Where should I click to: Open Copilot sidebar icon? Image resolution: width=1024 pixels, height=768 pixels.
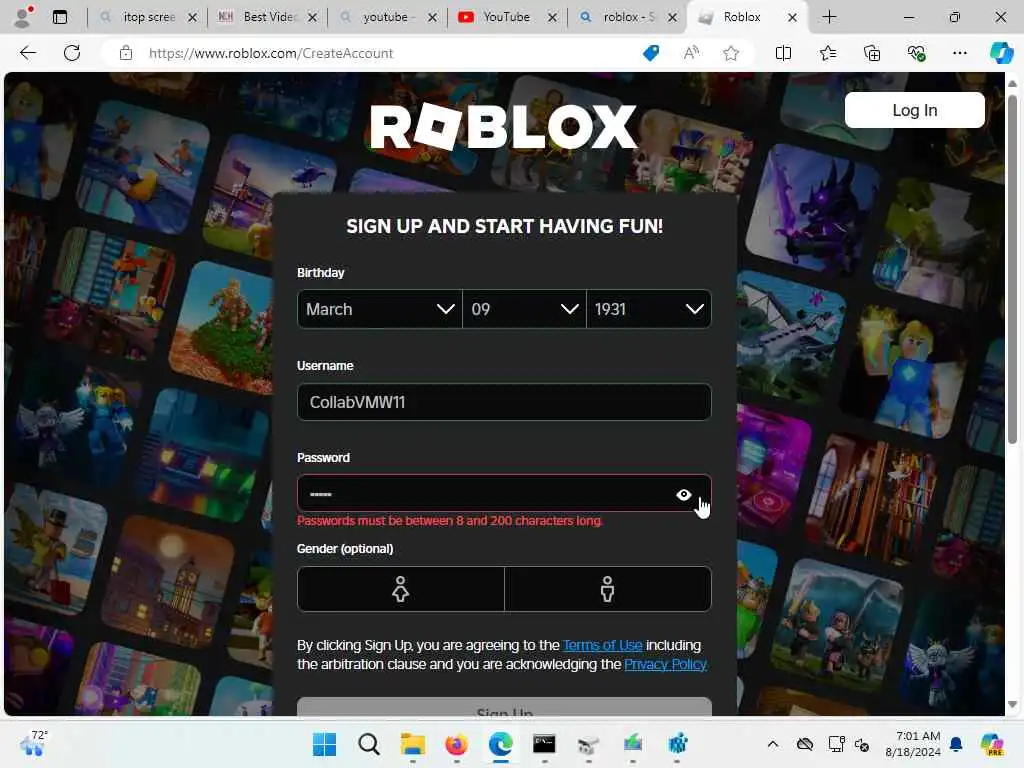1001,53
